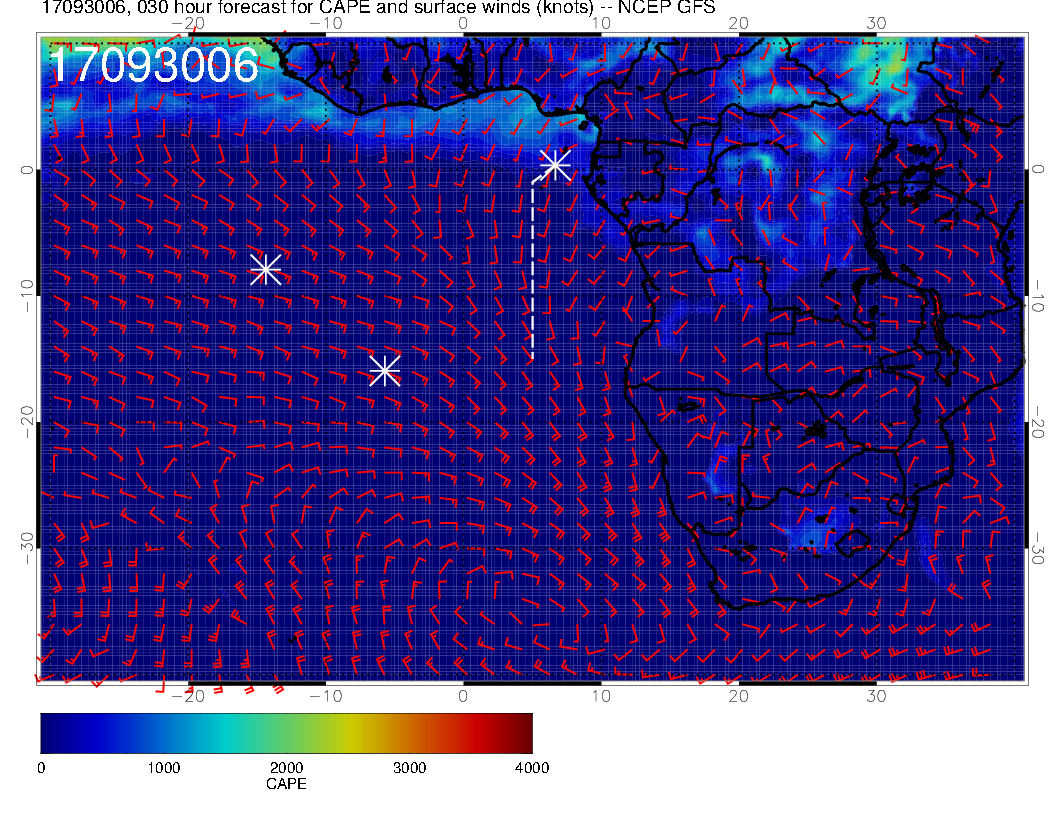
Task: Click the 4000 tick label under colorbar
Action: coord(531,768)
